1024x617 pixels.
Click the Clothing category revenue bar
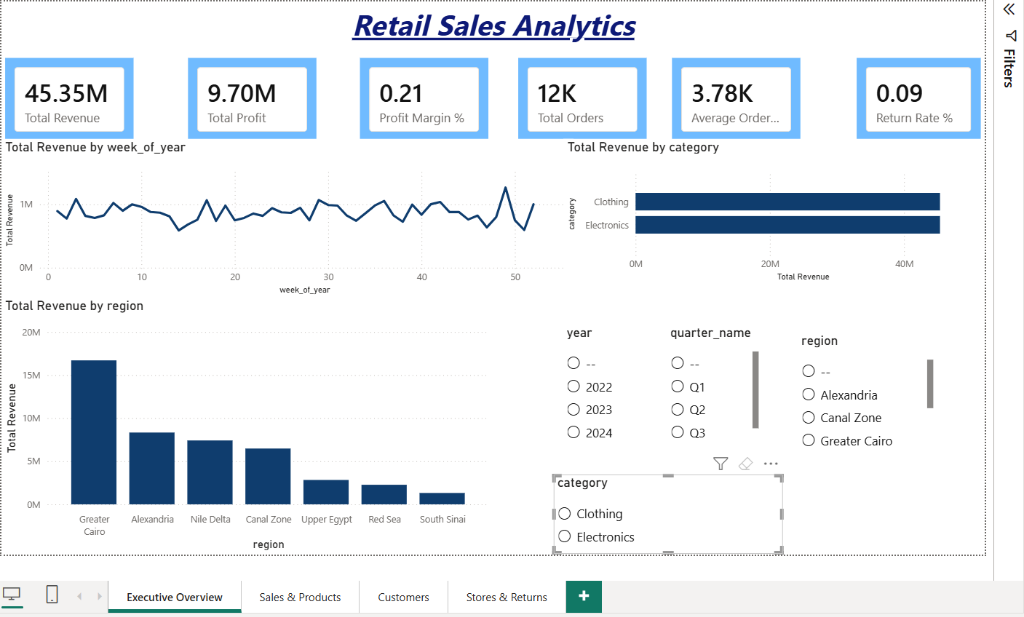point(788,202)
